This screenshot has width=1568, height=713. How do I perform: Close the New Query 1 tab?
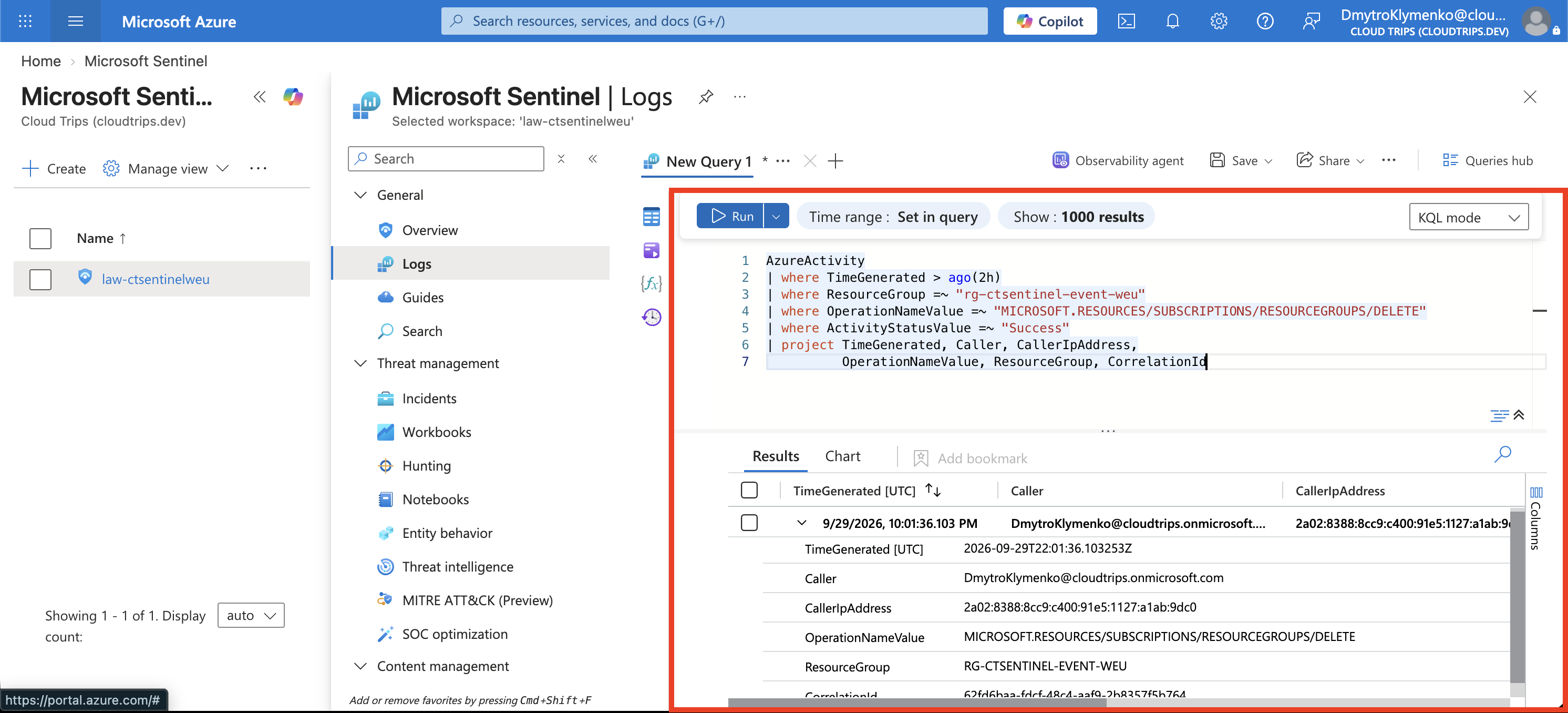tap(810, 161)
